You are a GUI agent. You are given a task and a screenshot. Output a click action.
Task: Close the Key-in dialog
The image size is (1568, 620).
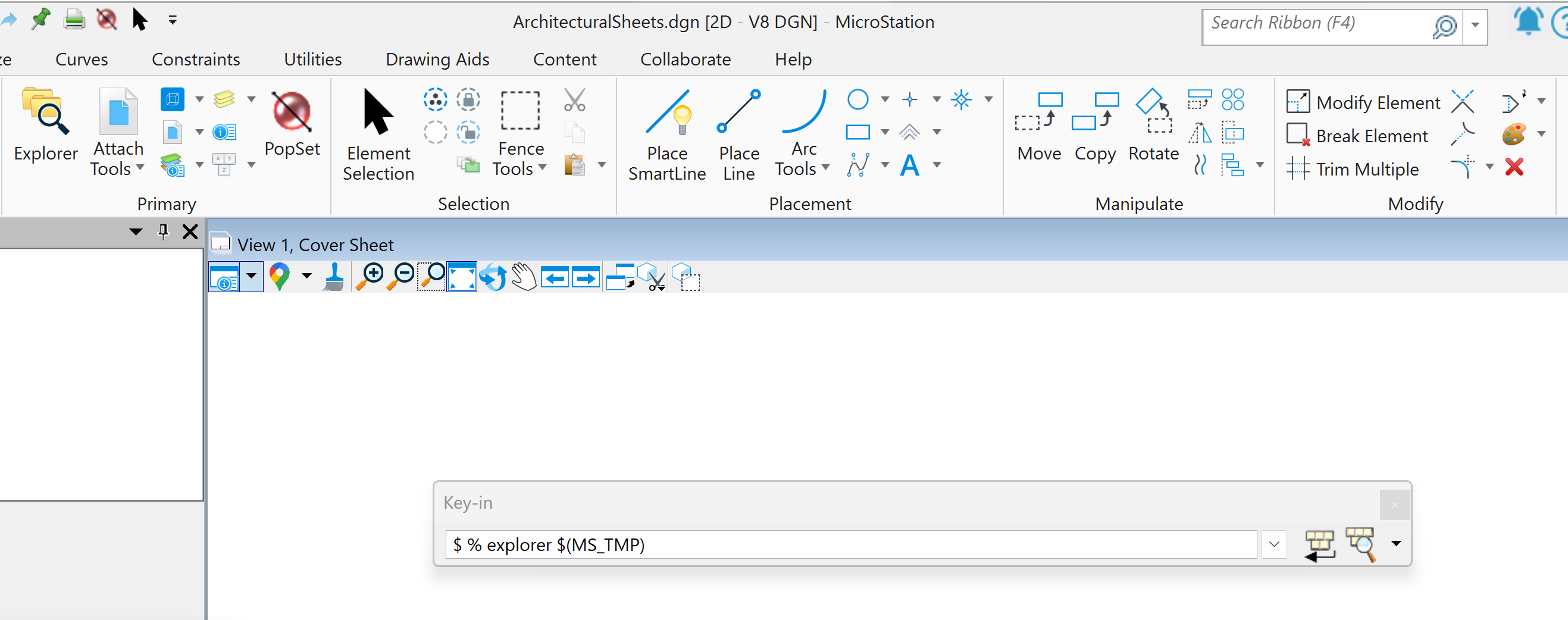pyautogui.click(x=1394, y=505)
